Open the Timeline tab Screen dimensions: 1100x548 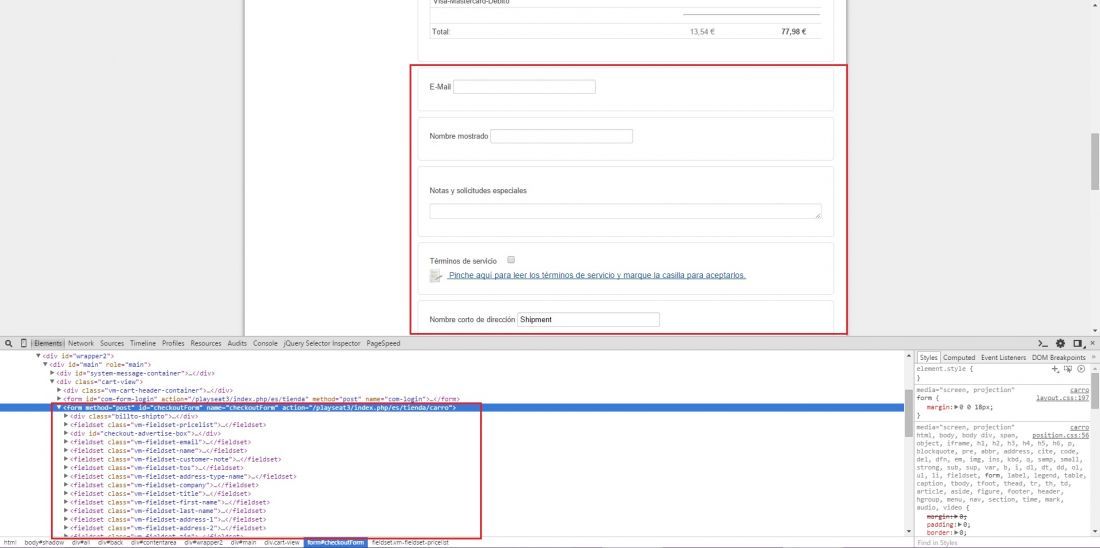(142, 344)
